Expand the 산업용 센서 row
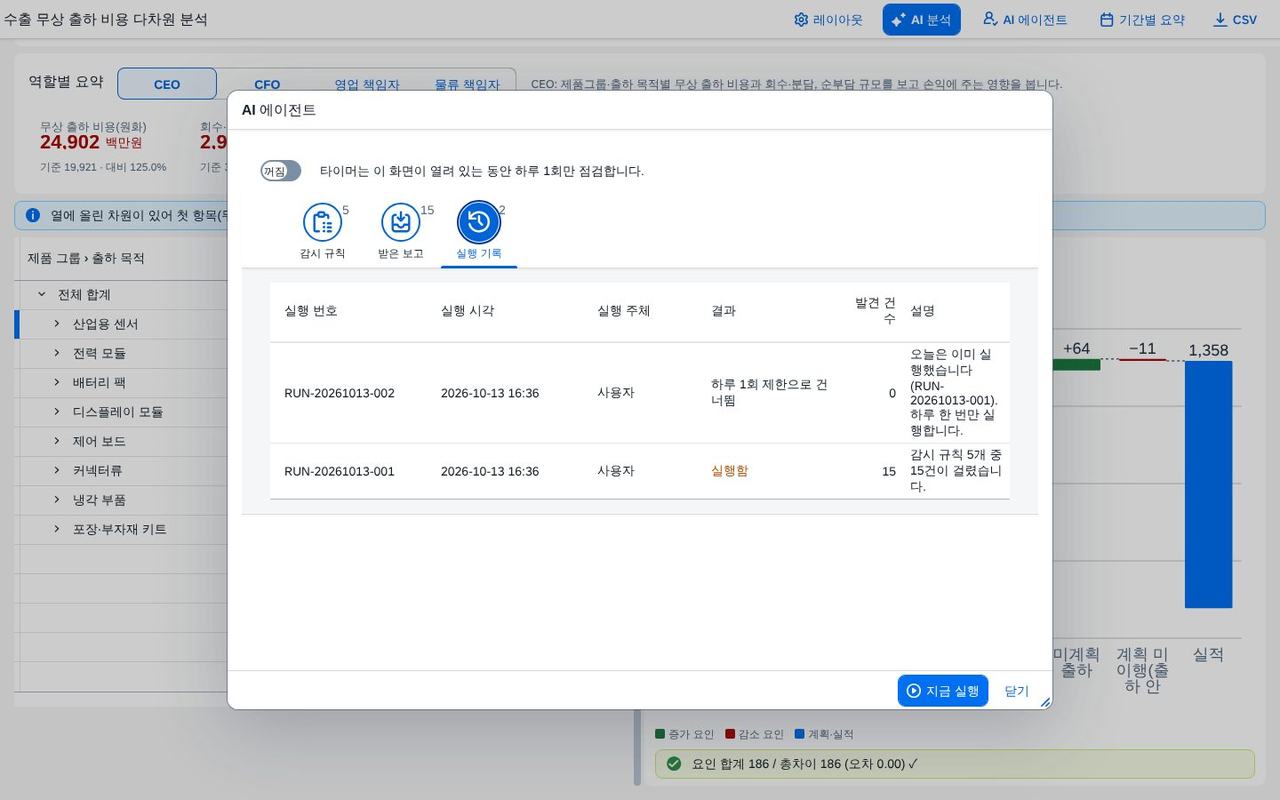Viewport: 1280px width, 800px height. (57, 324)
